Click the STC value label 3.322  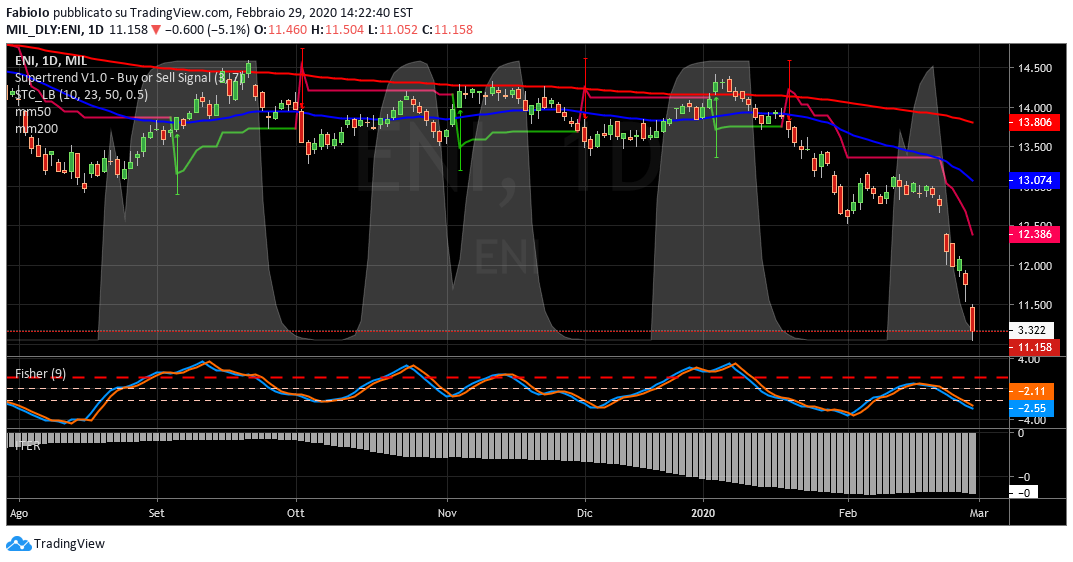click(x=1032, y=331)
